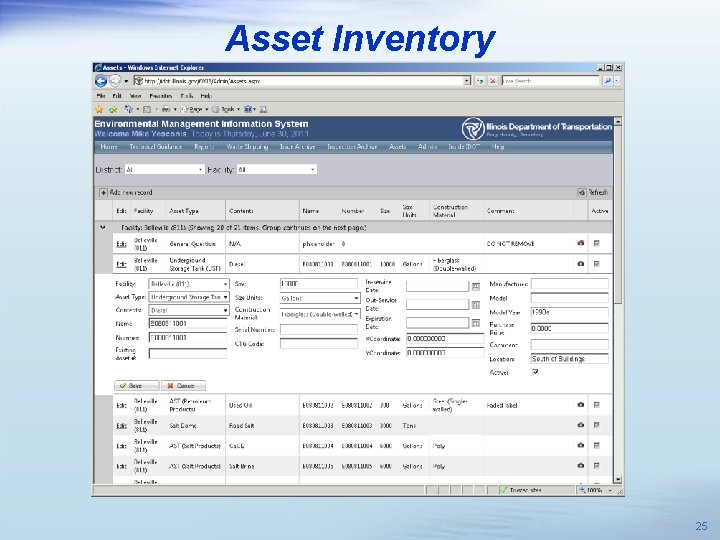Click camera icon in Salt Brine row
Viewport: 720px width, 540px height.
tap(581, 465)
